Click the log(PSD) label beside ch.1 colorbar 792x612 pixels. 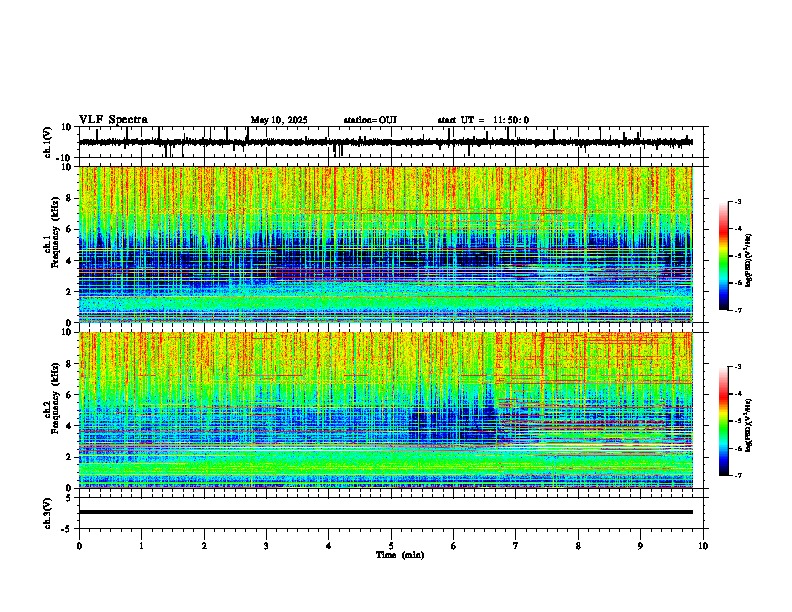749,261
